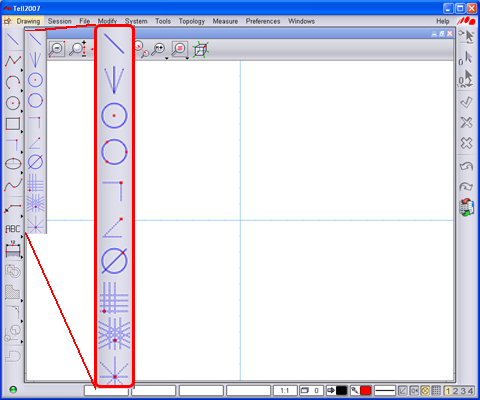Choose the rectangle tool in left toolbar

13,123
